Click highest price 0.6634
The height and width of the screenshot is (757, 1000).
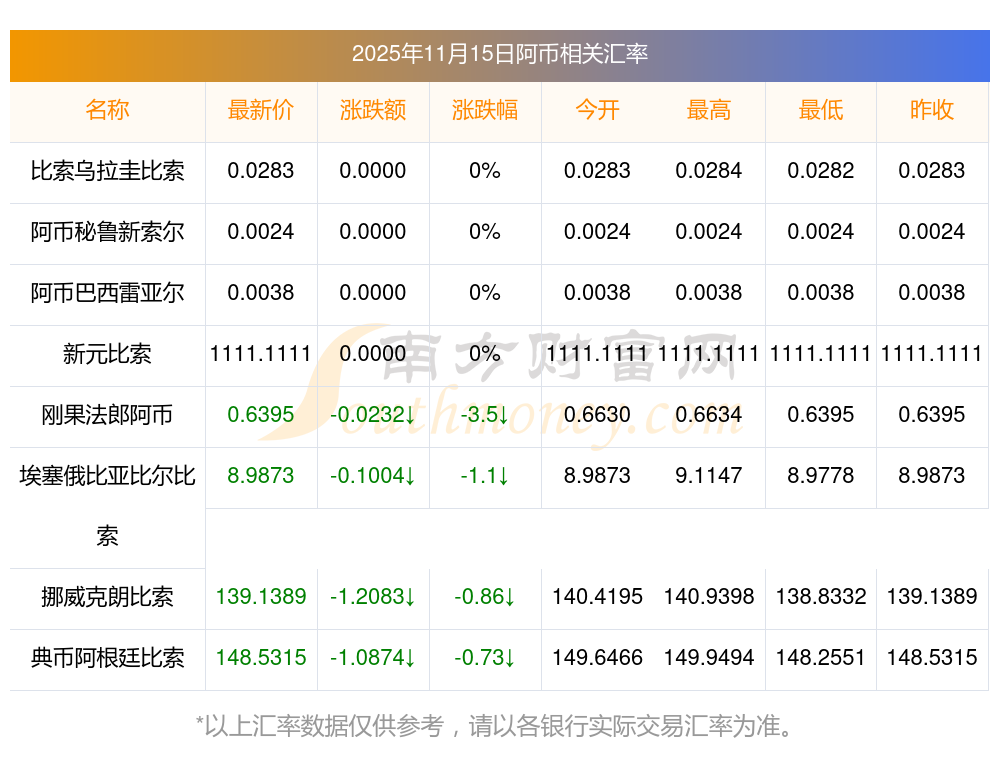[709, 415]
